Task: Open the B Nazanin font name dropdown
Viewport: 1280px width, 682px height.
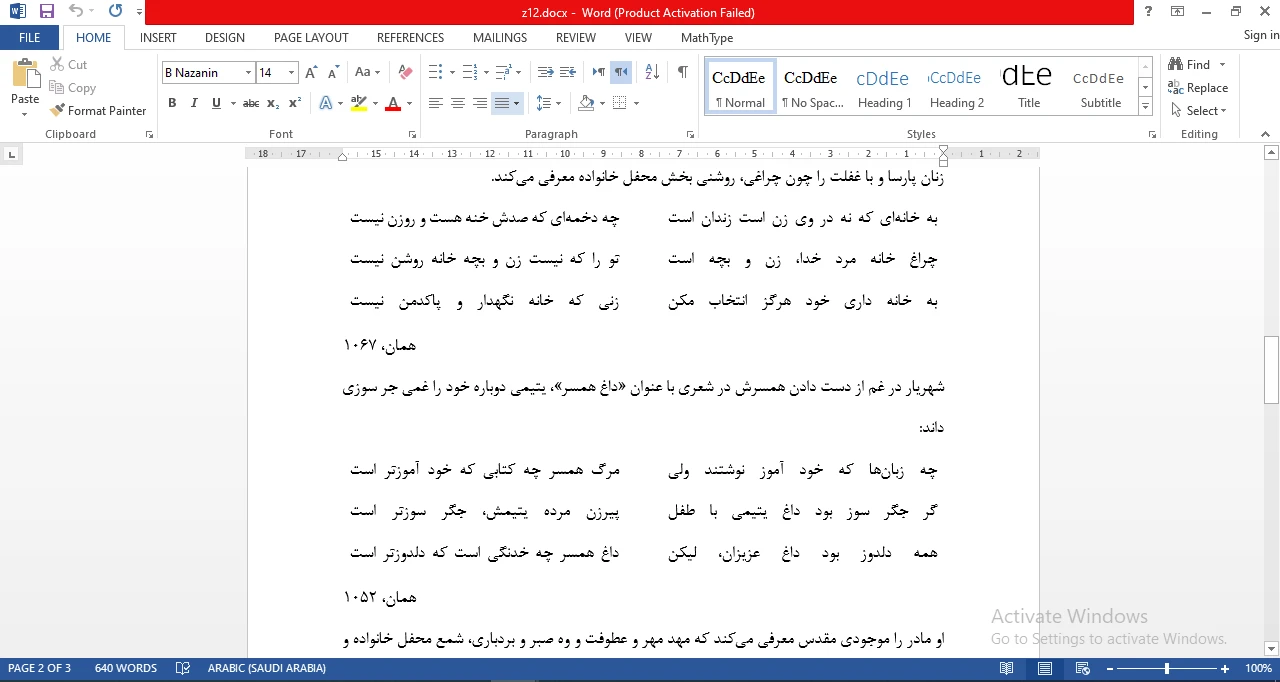Action: point(248,72)
